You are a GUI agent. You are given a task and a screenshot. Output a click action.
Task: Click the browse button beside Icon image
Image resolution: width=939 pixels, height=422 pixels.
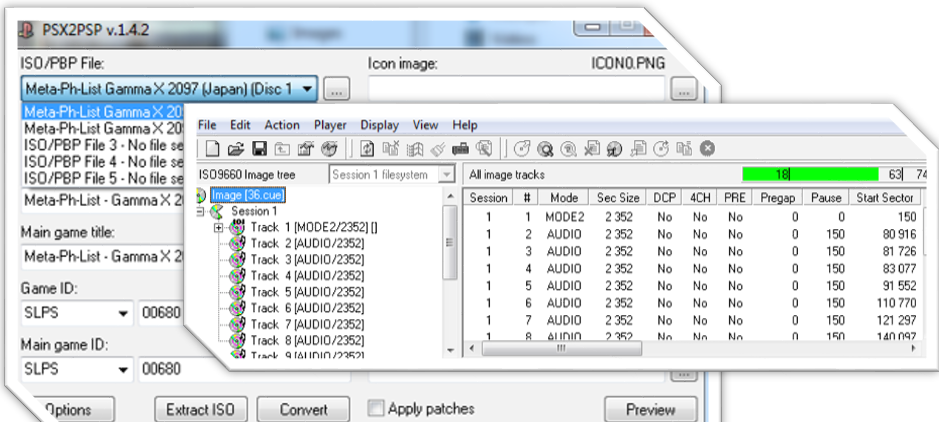pos(684,90)
